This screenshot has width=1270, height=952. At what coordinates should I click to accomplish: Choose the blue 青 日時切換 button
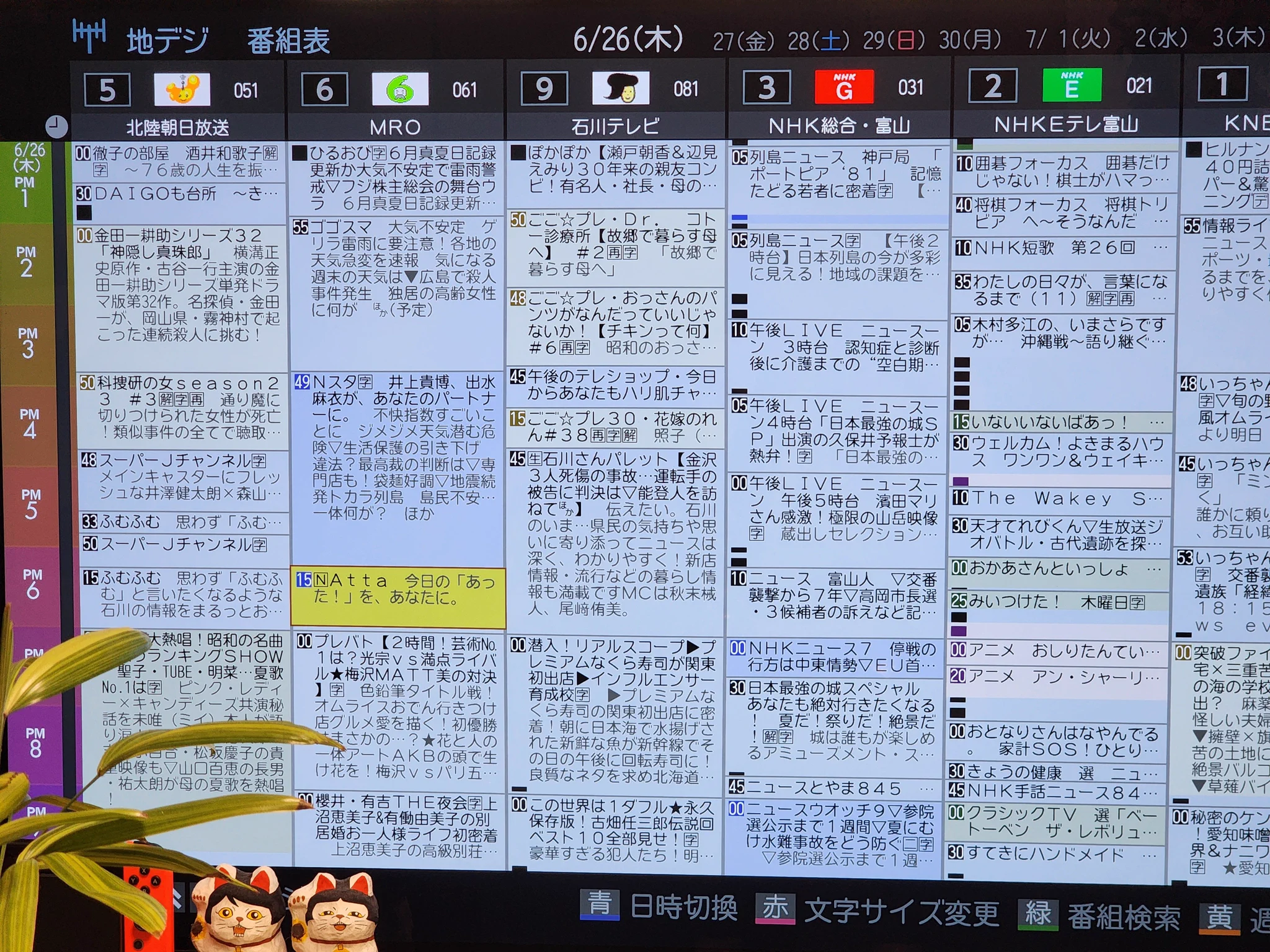point(659,906)
